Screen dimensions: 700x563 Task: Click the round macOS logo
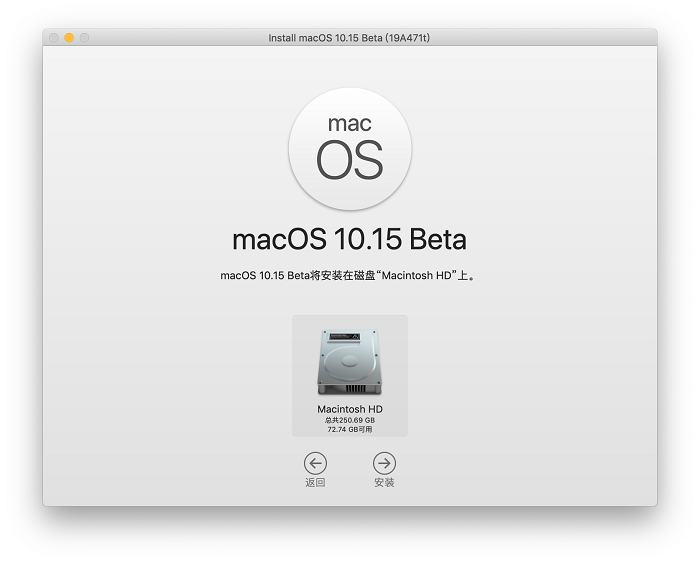pos(350,150)
